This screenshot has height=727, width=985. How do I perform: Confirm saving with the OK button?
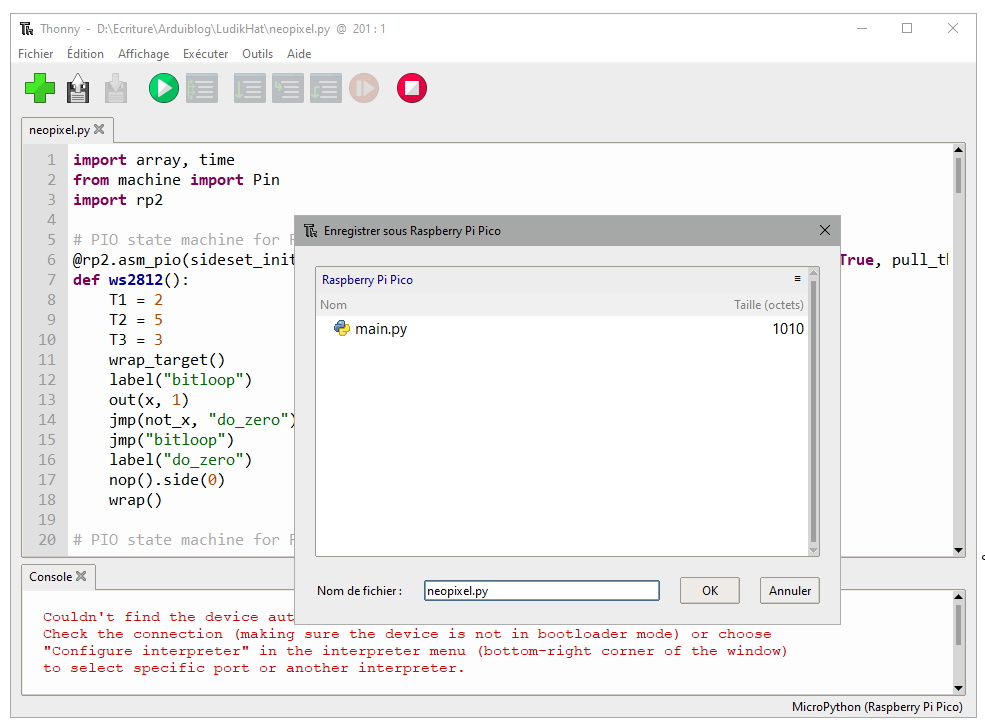coord(709,590)
